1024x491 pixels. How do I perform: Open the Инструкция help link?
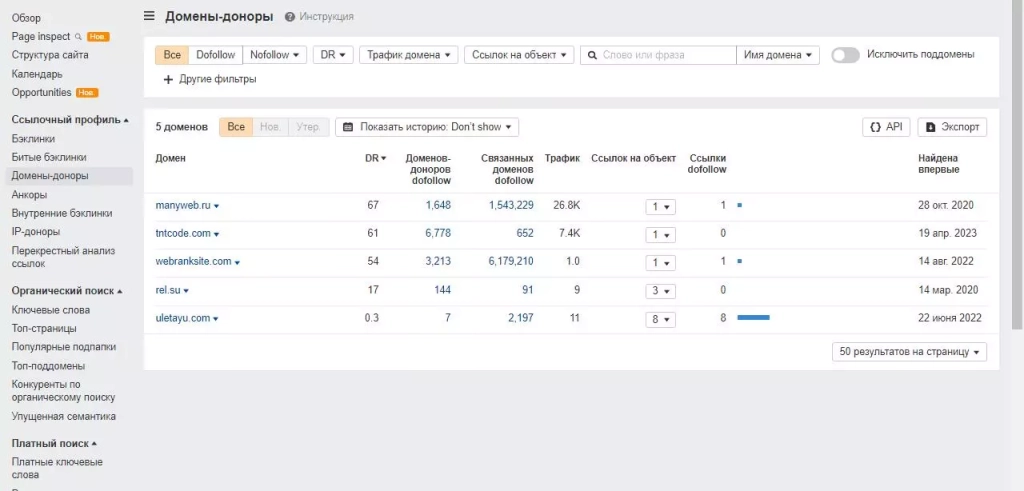click(x=319, y=16)
